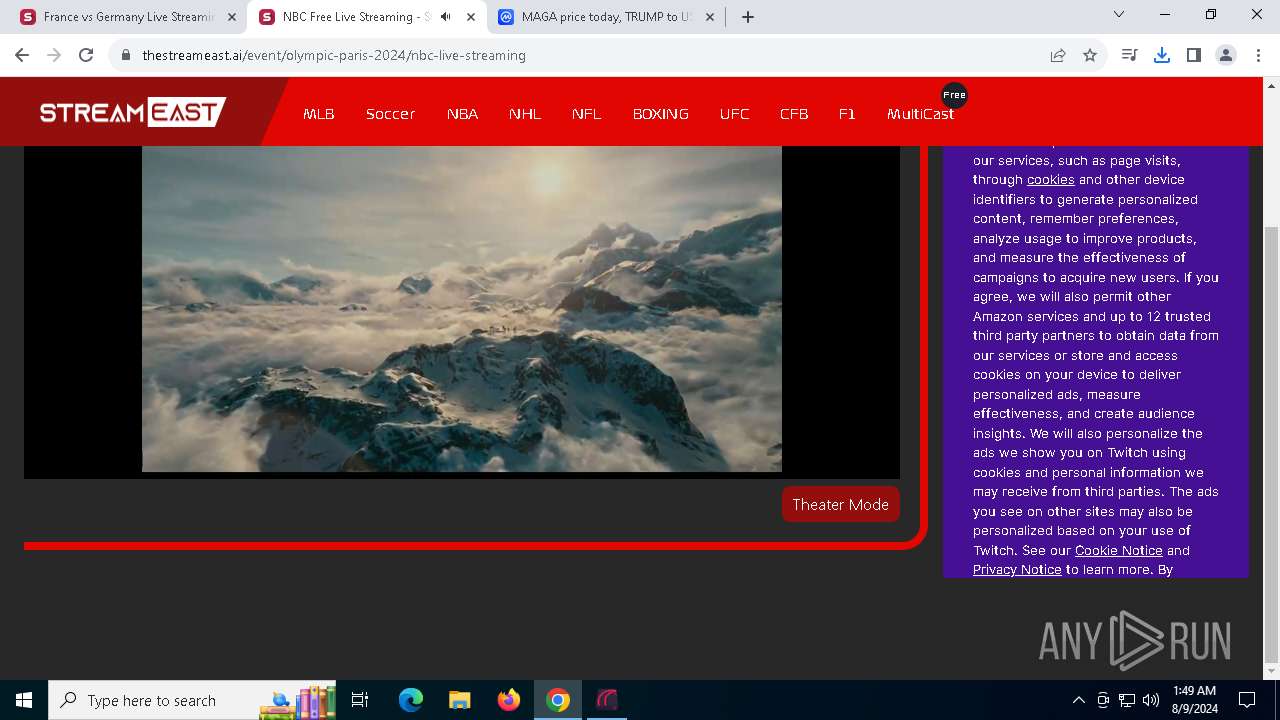The image size is (1280, 720).
Task: Launch Microsoft Edge from taskbar
Action: pos(411,700)
